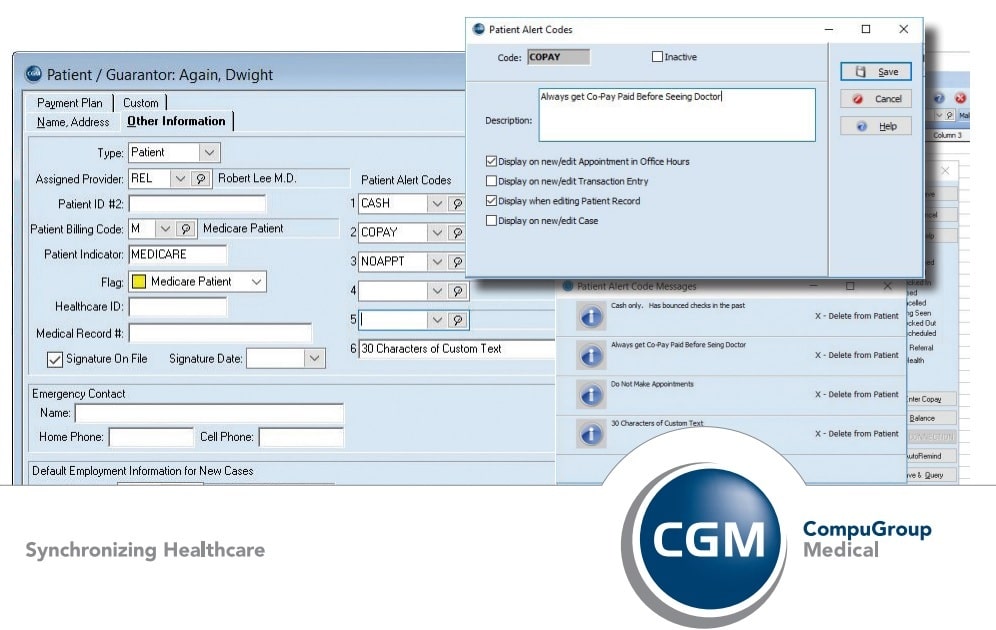Enable the Inactive checkbox
996x630 pixels.
coord(657,57)
